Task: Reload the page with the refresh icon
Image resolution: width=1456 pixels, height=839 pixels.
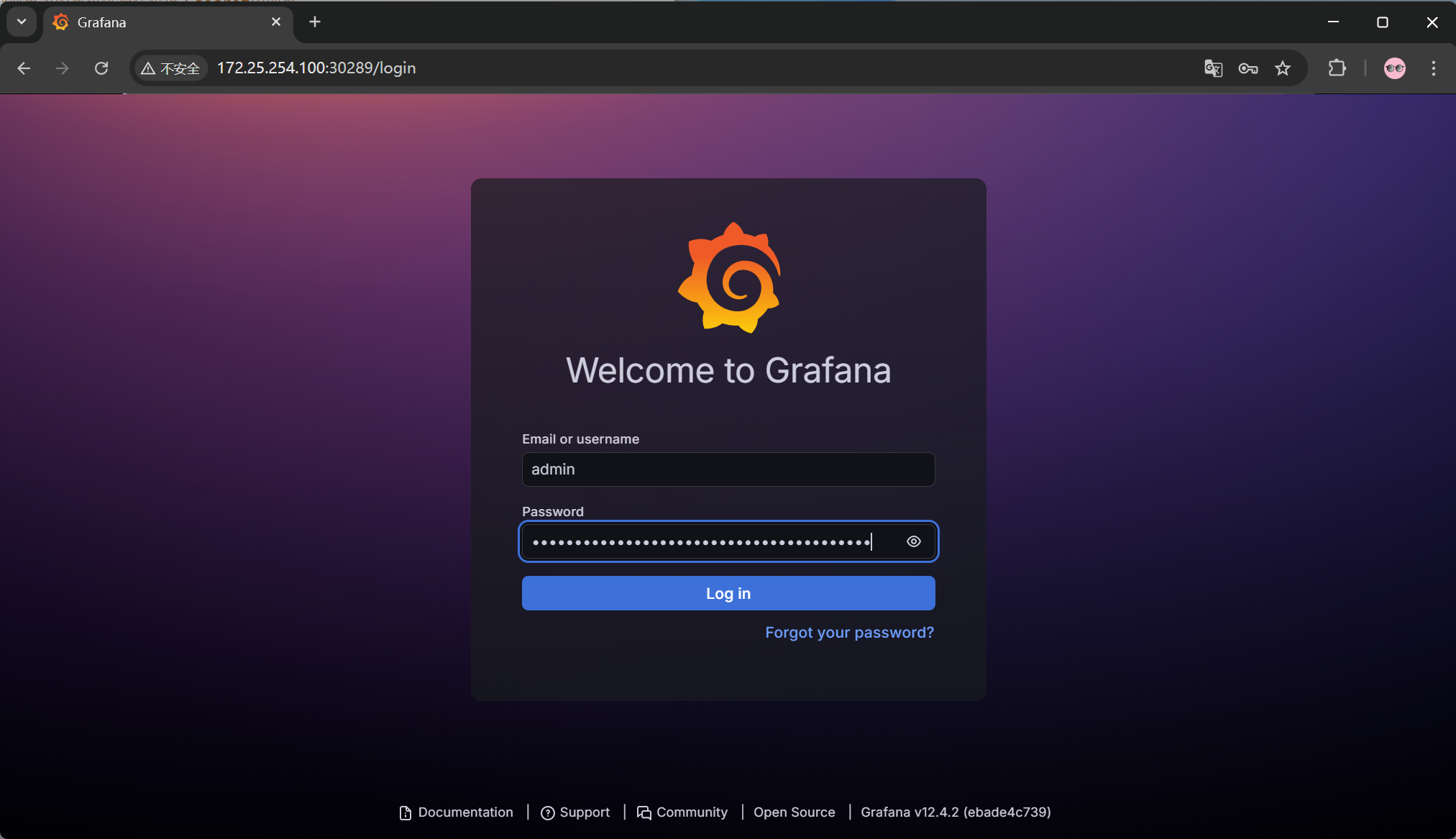Action: [101, 68]
